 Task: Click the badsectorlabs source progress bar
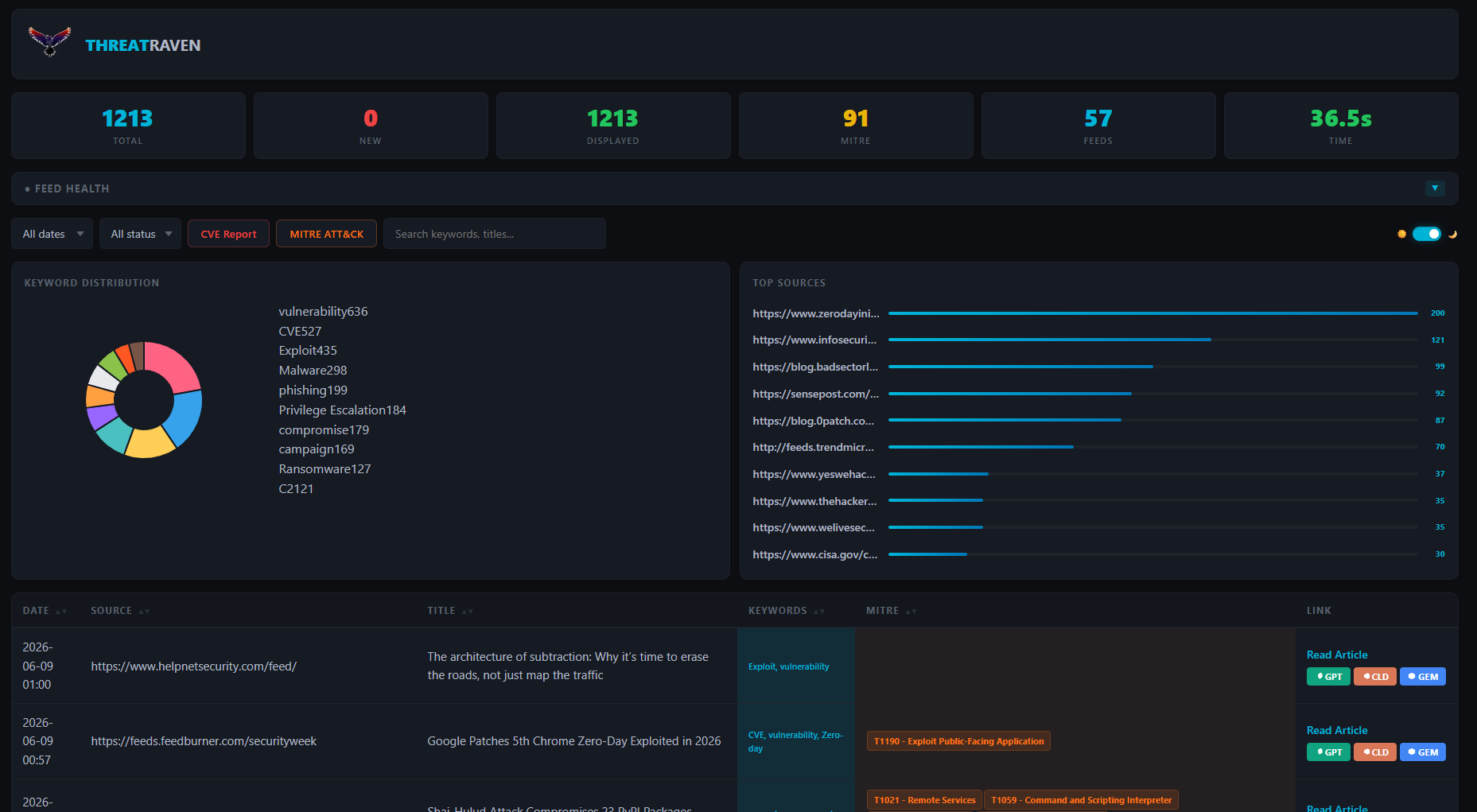point(1153,367)
